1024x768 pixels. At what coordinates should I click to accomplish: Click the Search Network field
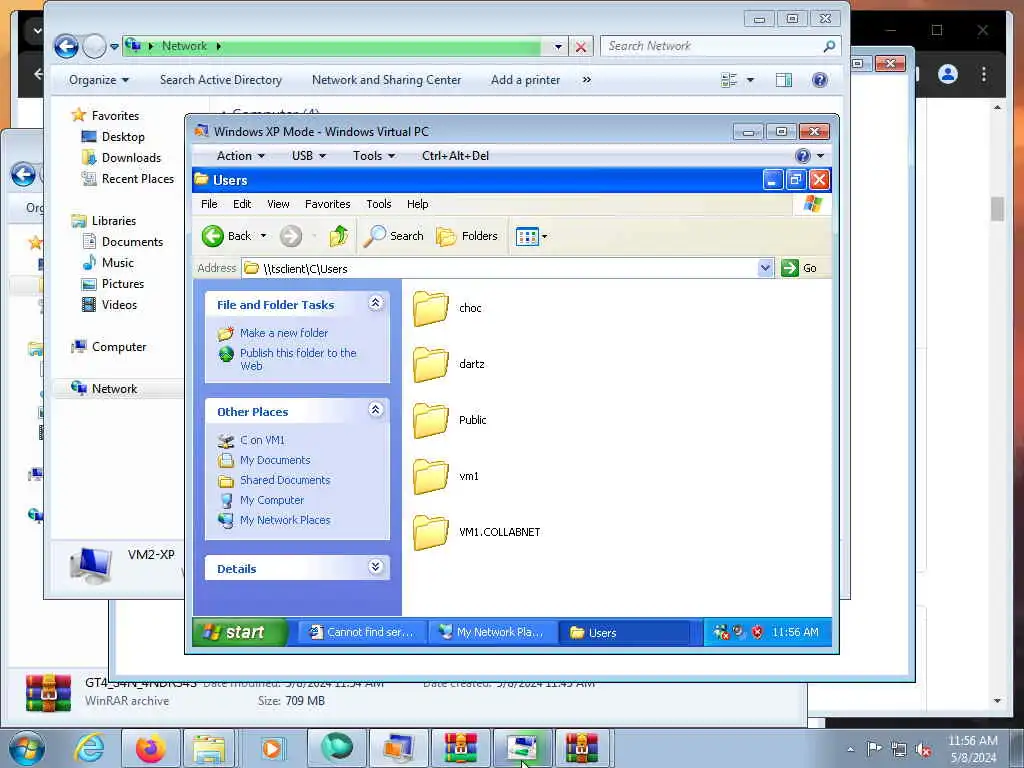click(x=713, y=46)
